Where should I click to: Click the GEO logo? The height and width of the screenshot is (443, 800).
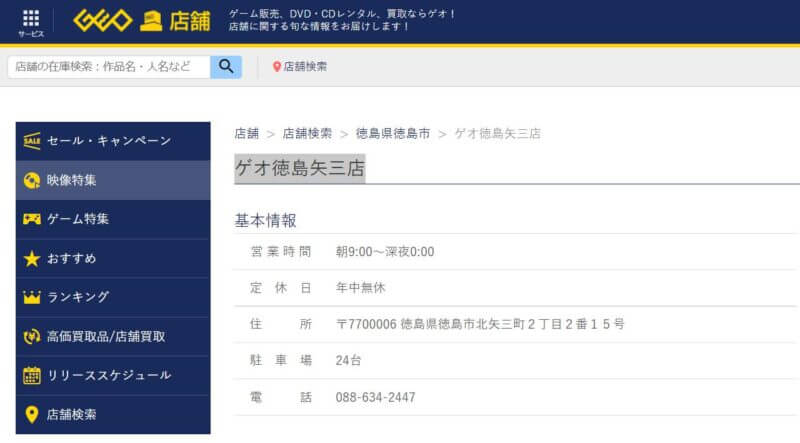coord(103,21)
